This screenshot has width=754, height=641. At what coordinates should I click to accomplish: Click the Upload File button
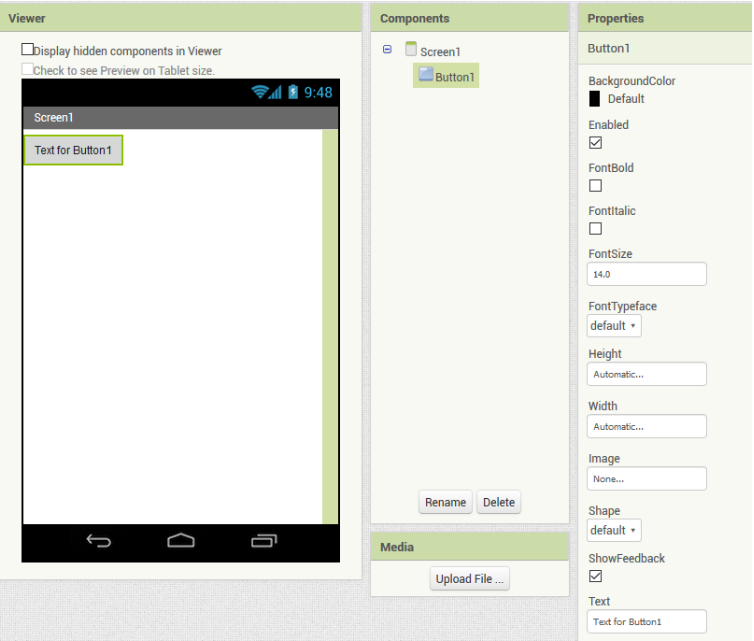(x=470, y=579)
